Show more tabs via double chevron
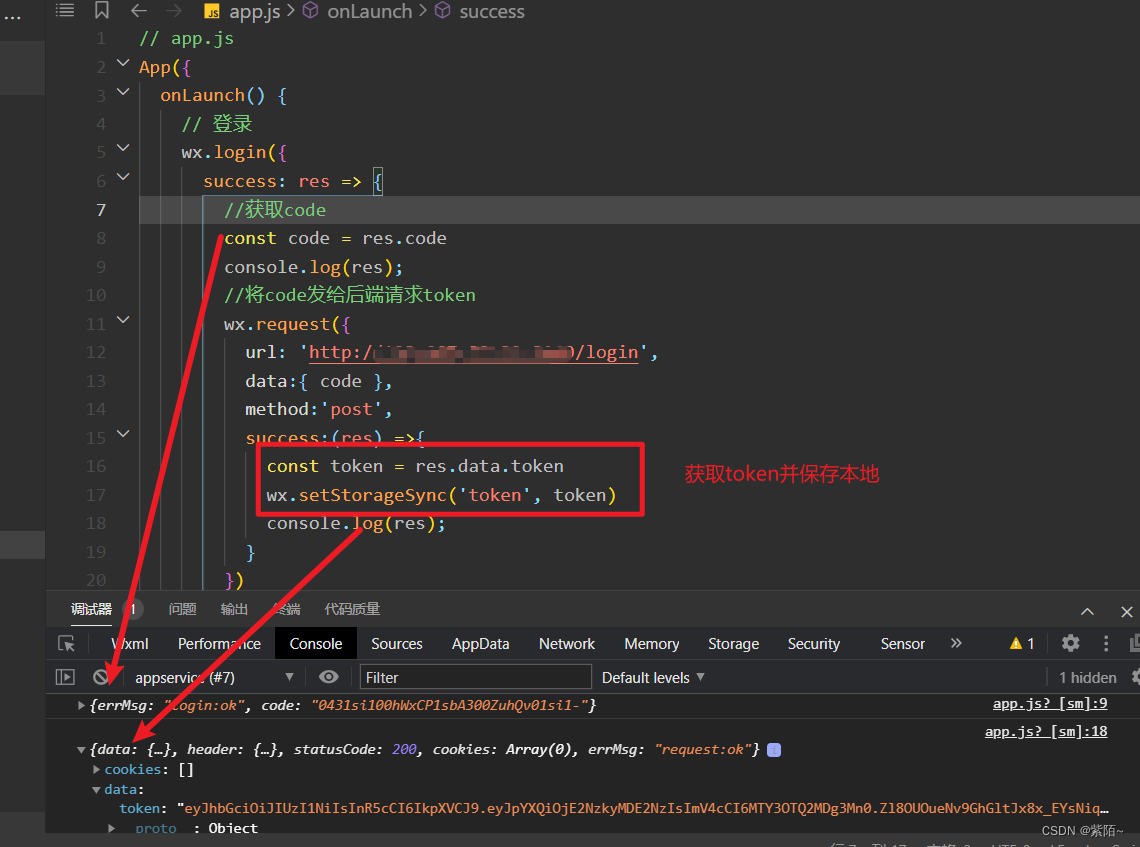 [x=956, y=643]
